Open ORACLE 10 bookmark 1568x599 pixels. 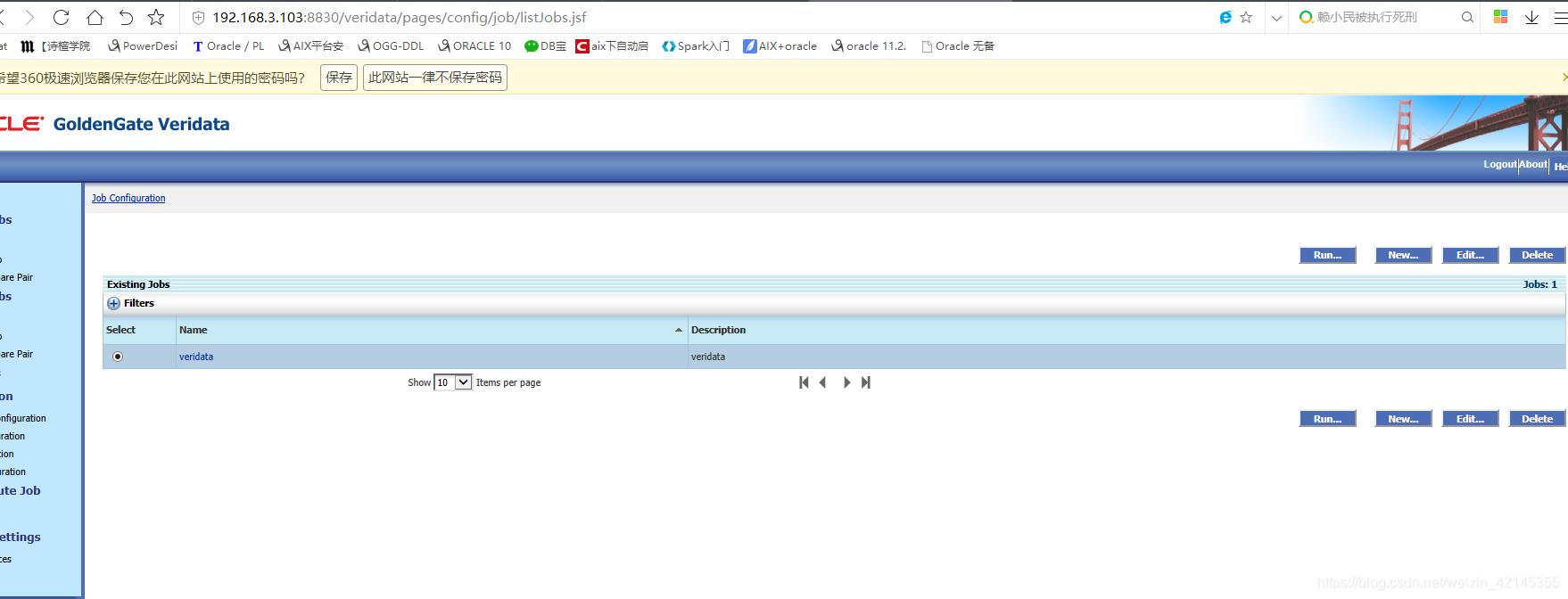(475, 46)
